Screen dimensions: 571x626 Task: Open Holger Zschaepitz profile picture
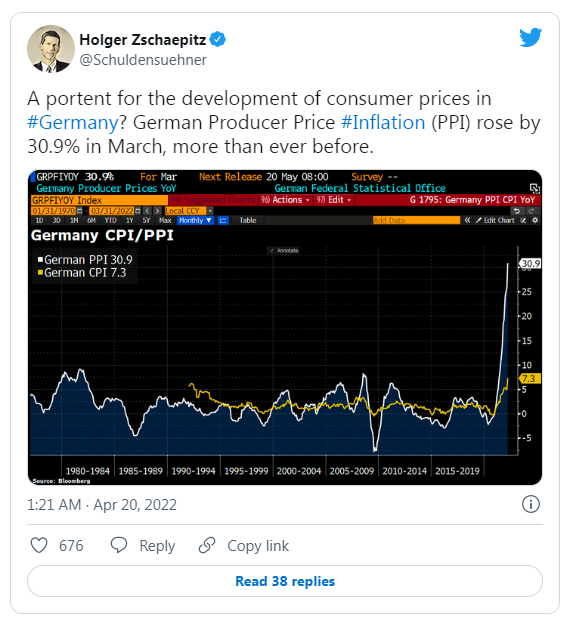(x=51, y=49)
